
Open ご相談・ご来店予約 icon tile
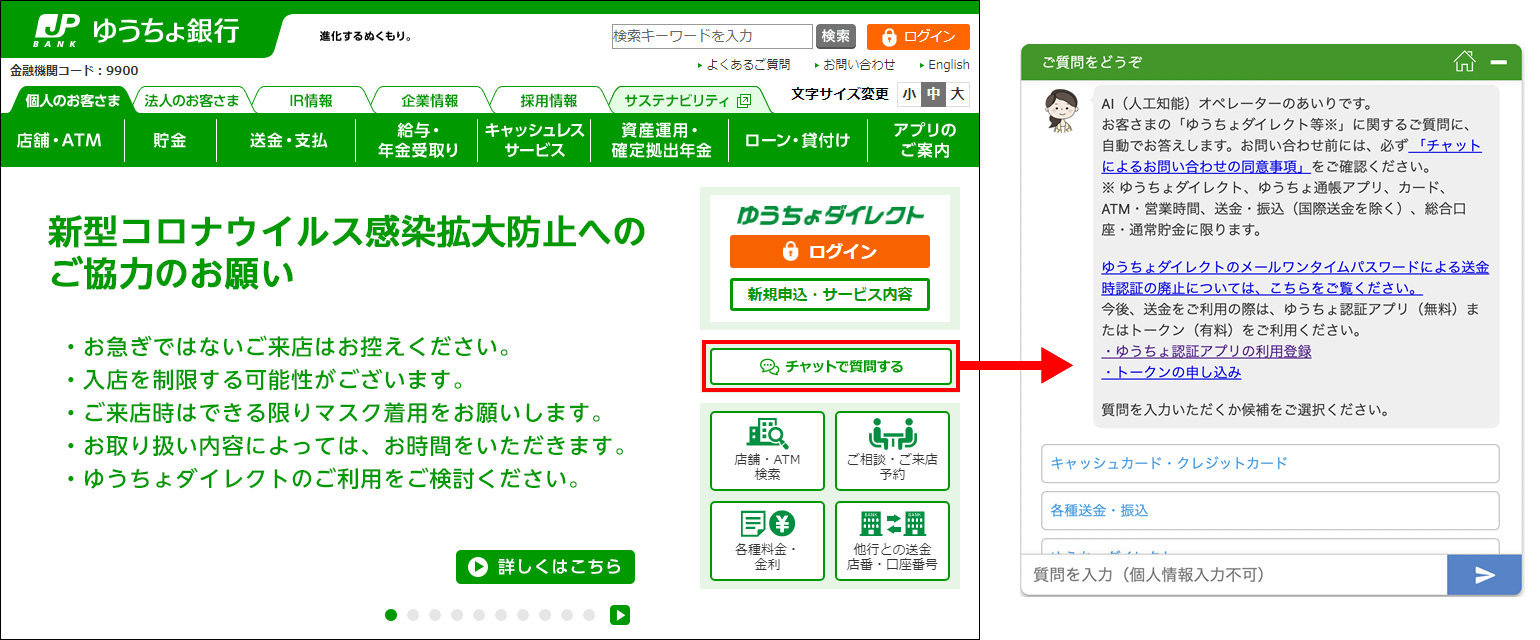pos(892,451)
